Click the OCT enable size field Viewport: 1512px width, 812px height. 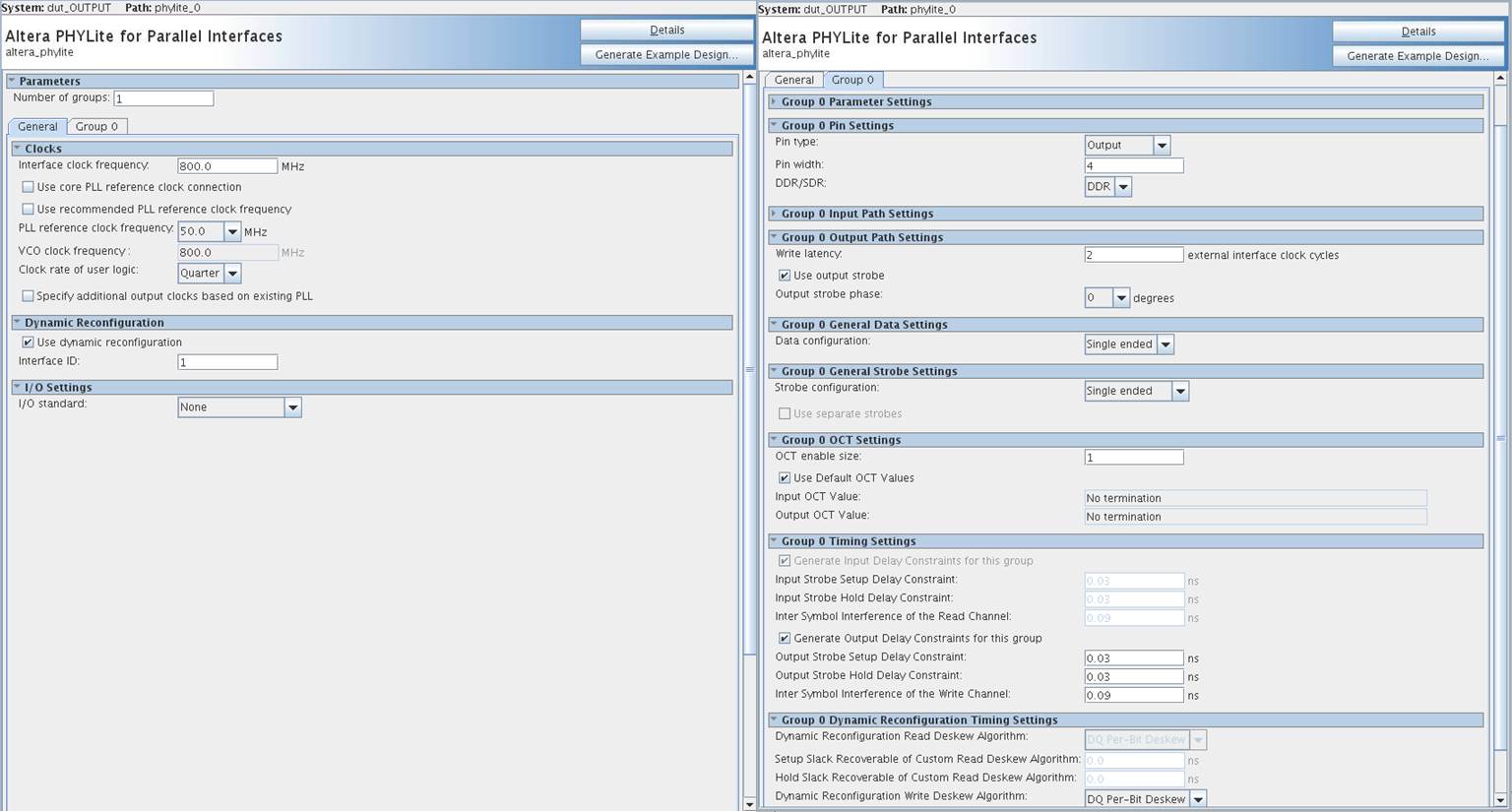tap(1134, 458)
